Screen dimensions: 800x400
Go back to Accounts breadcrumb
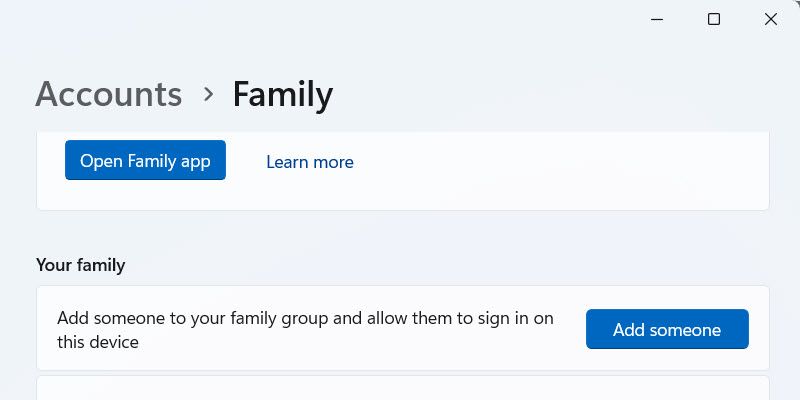[108, 94]
